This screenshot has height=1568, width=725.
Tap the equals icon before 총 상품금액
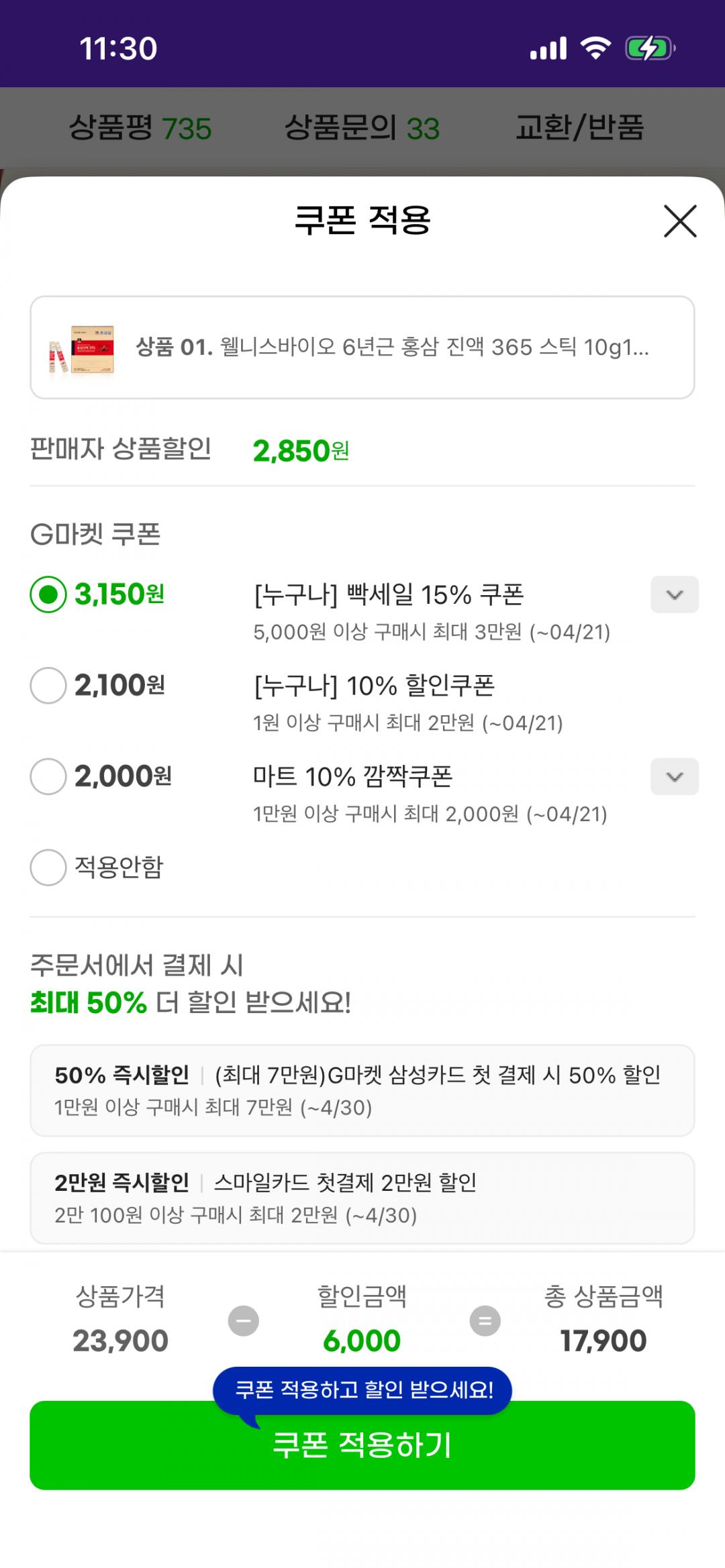(485, 1320)
